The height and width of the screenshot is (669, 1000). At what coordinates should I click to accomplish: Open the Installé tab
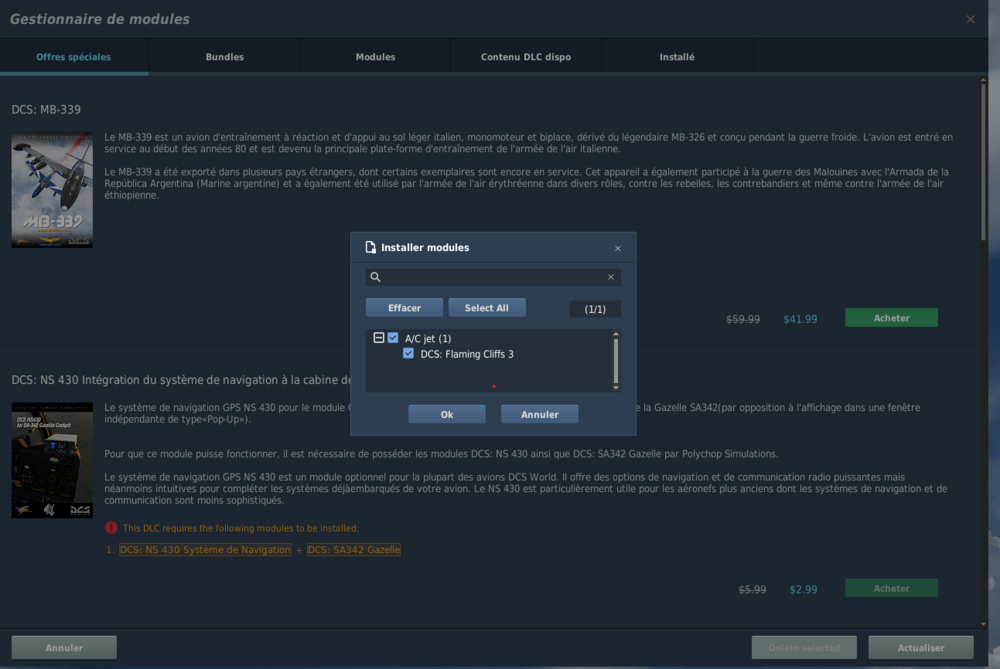(677, 57)
